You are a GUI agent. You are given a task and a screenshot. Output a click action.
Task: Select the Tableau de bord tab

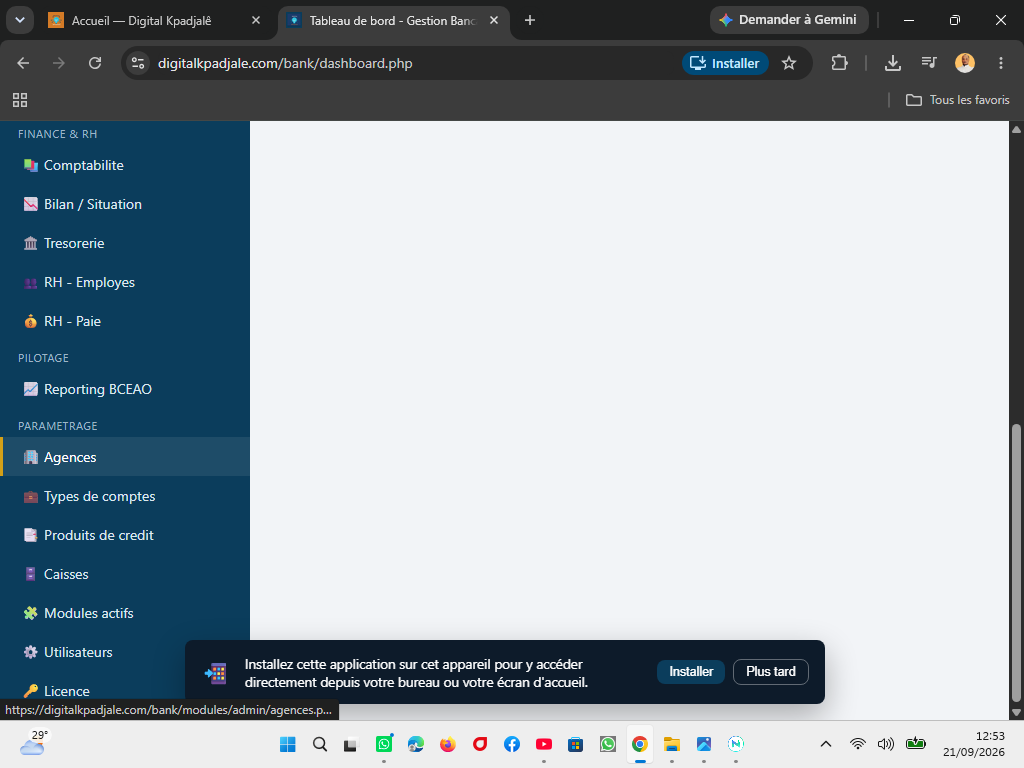tap(393, 21)
